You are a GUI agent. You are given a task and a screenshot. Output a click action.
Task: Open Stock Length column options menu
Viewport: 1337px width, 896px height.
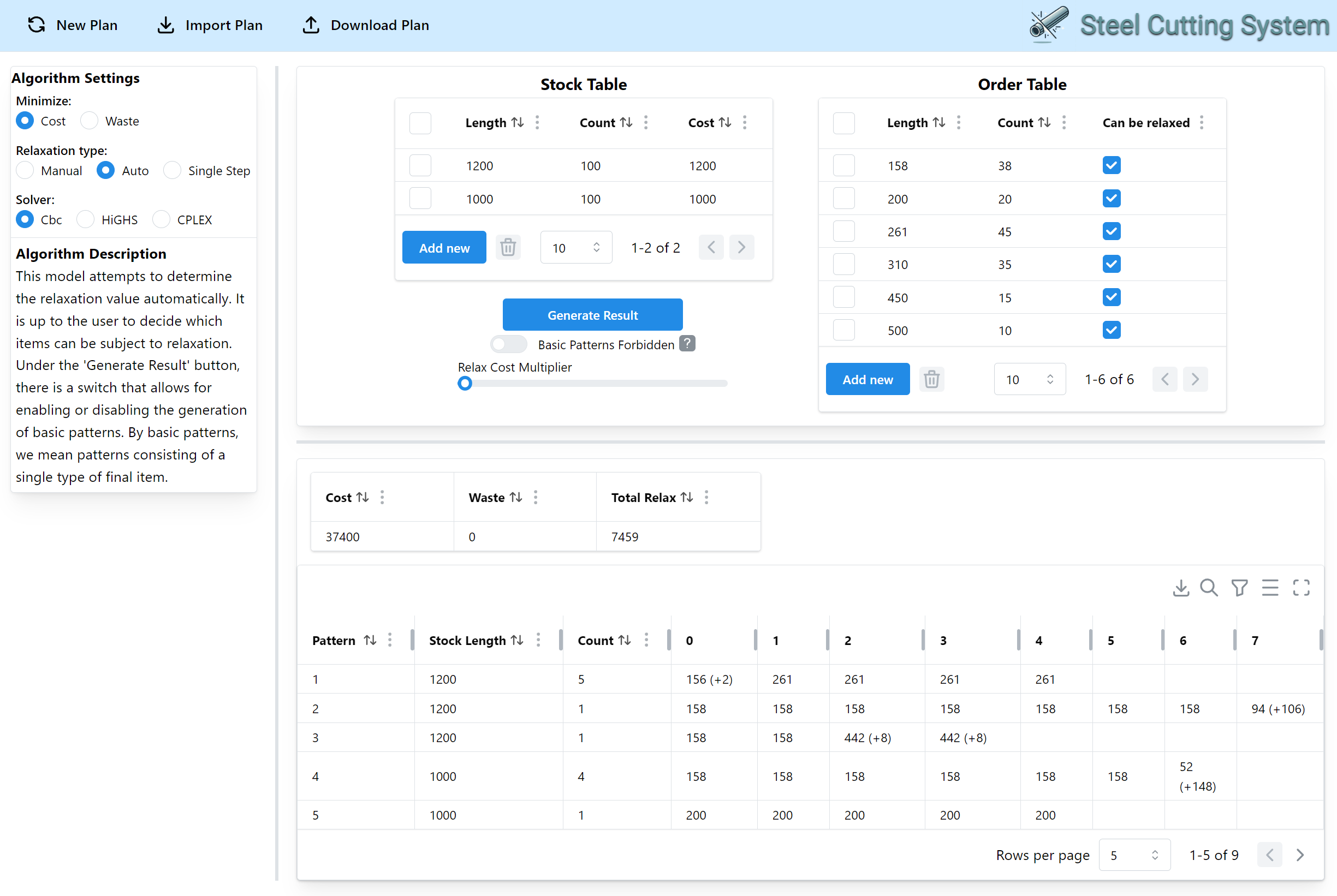538,640
